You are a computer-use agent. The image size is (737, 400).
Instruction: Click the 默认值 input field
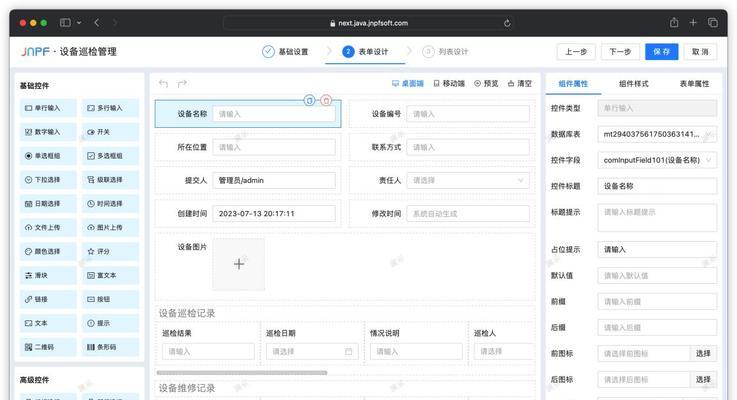tap(657, 275)
